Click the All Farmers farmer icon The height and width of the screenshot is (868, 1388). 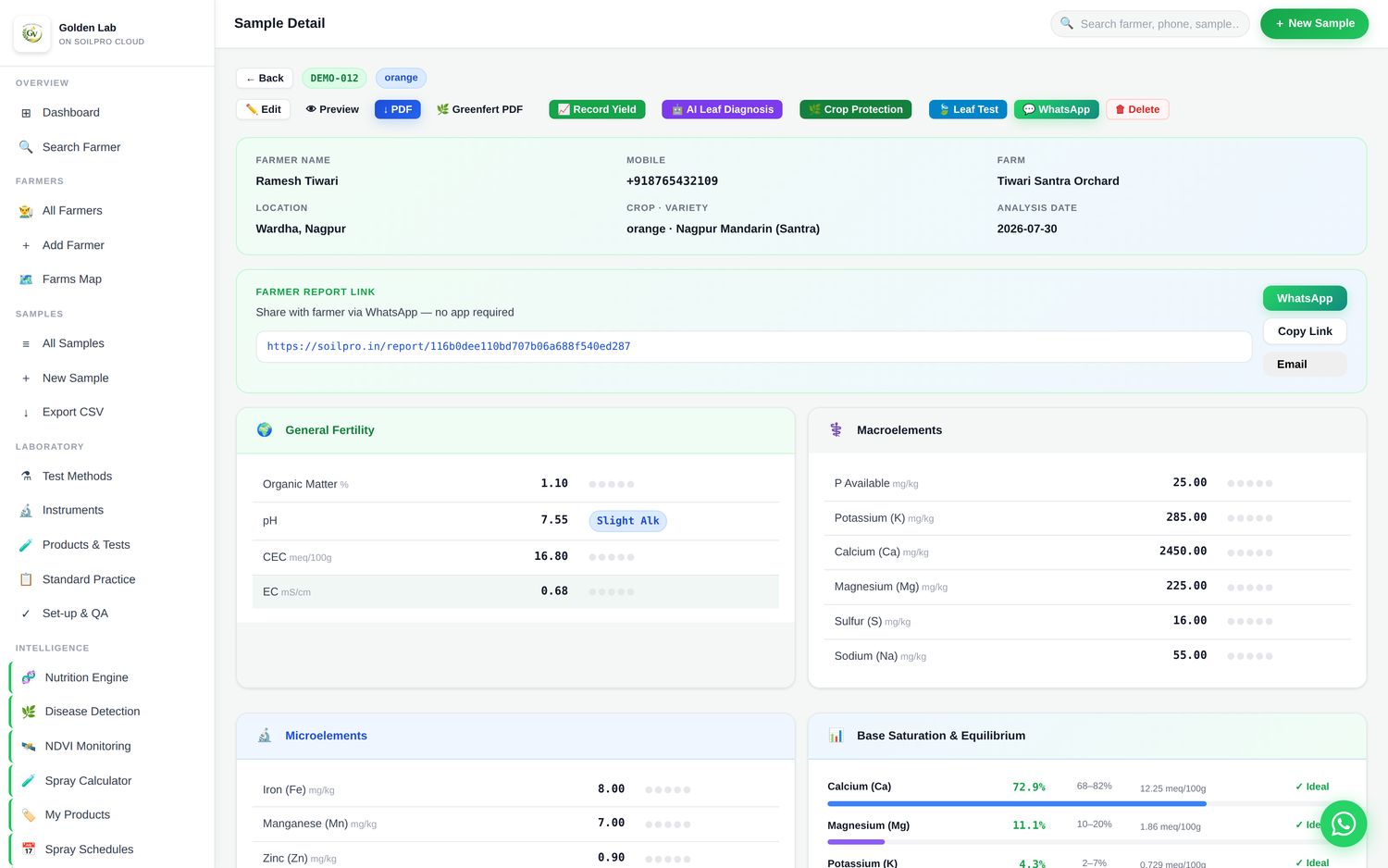(x=26, y=211)
